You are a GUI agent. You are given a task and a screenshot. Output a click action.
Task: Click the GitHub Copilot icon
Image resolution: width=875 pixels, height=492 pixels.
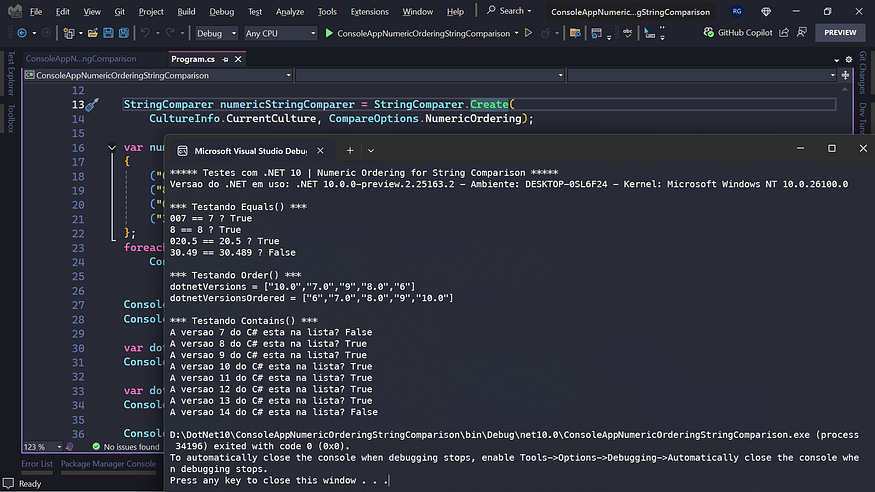click(709, 33)
